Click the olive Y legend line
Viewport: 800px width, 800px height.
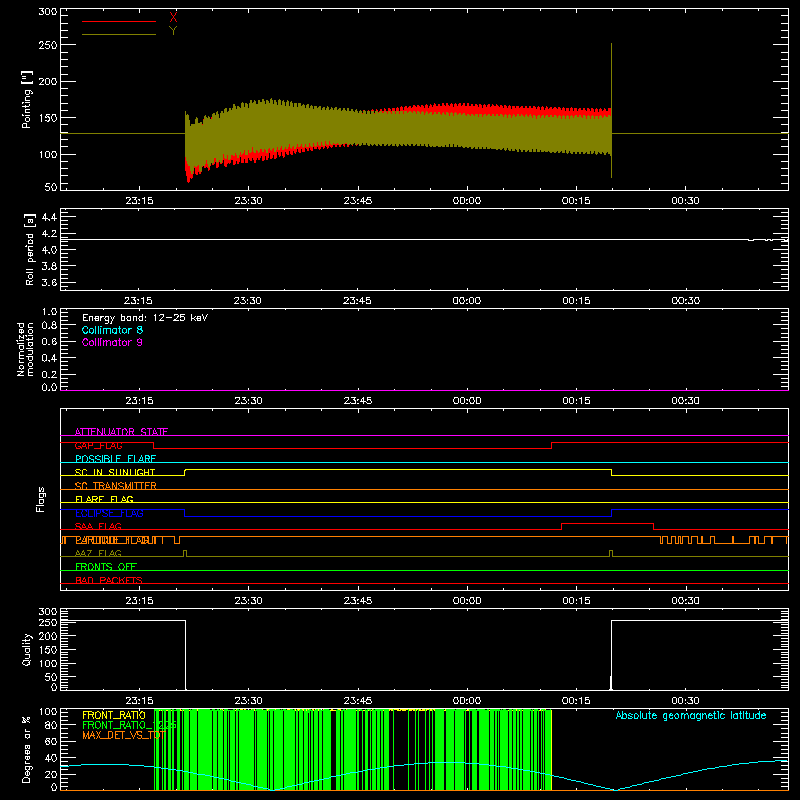[119, 34]
